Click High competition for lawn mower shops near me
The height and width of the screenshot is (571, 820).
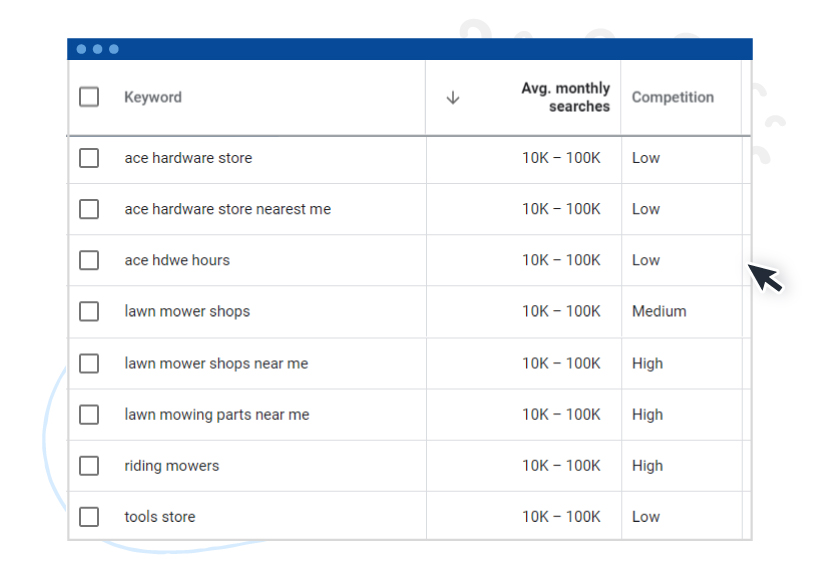tap(647, 363)
